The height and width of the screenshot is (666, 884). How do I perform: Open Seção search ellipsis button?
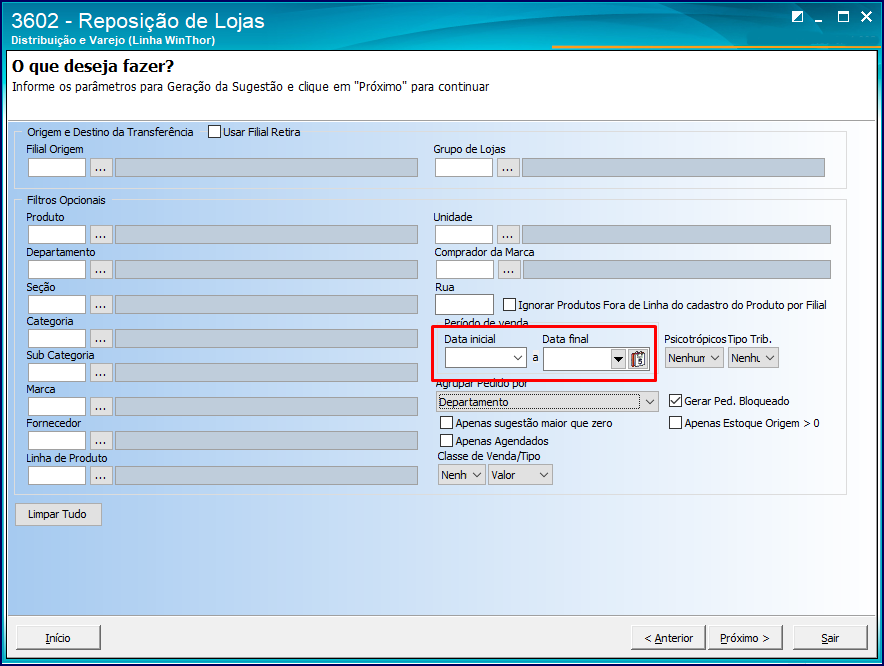click(101, 305)
